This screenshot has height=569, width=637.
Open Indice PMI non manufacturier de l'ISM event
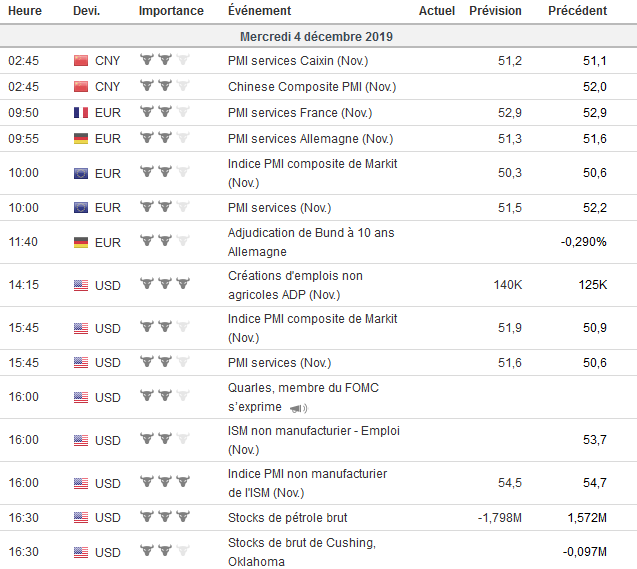point(308,483)
